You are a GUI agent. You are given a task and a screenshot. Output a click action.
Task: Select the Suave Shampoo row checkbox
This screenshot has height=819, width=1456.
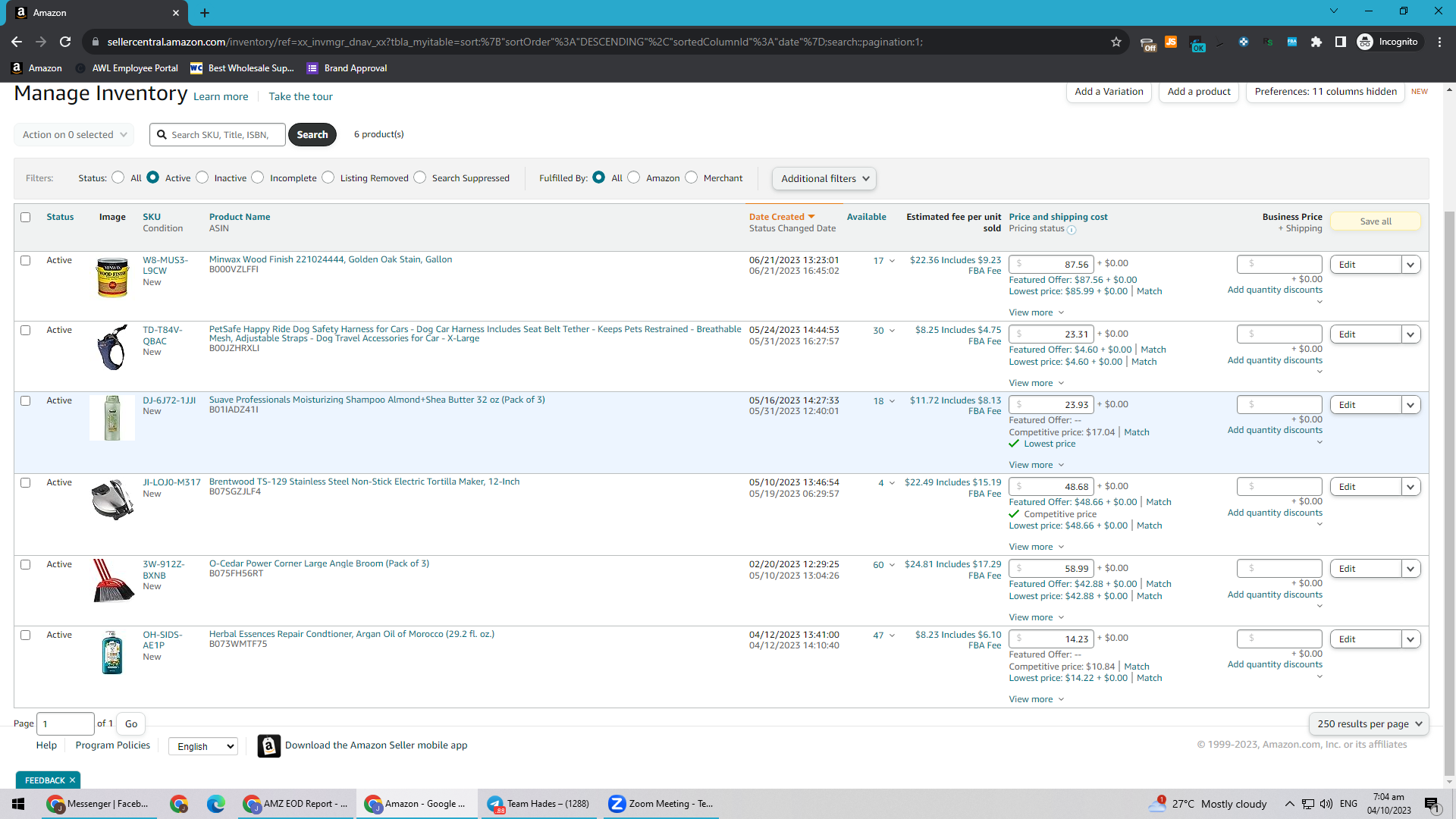coord(26,401)
